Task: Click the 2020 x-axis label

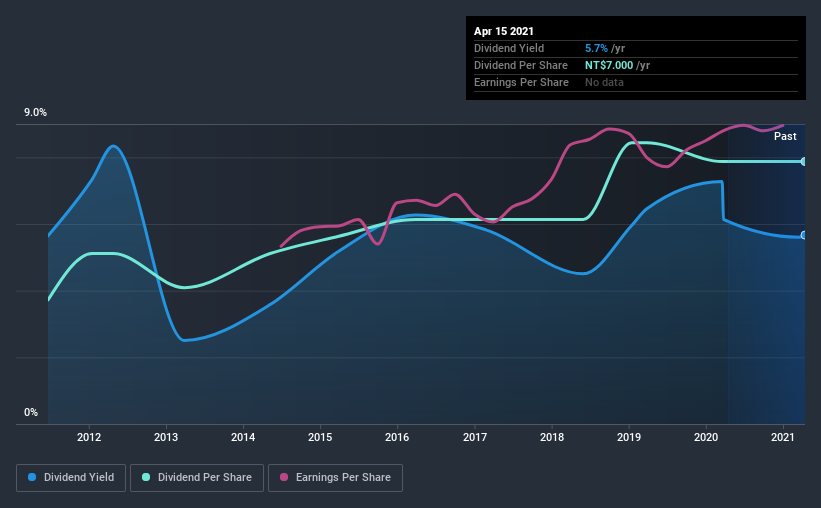Action: coord(706,437)
